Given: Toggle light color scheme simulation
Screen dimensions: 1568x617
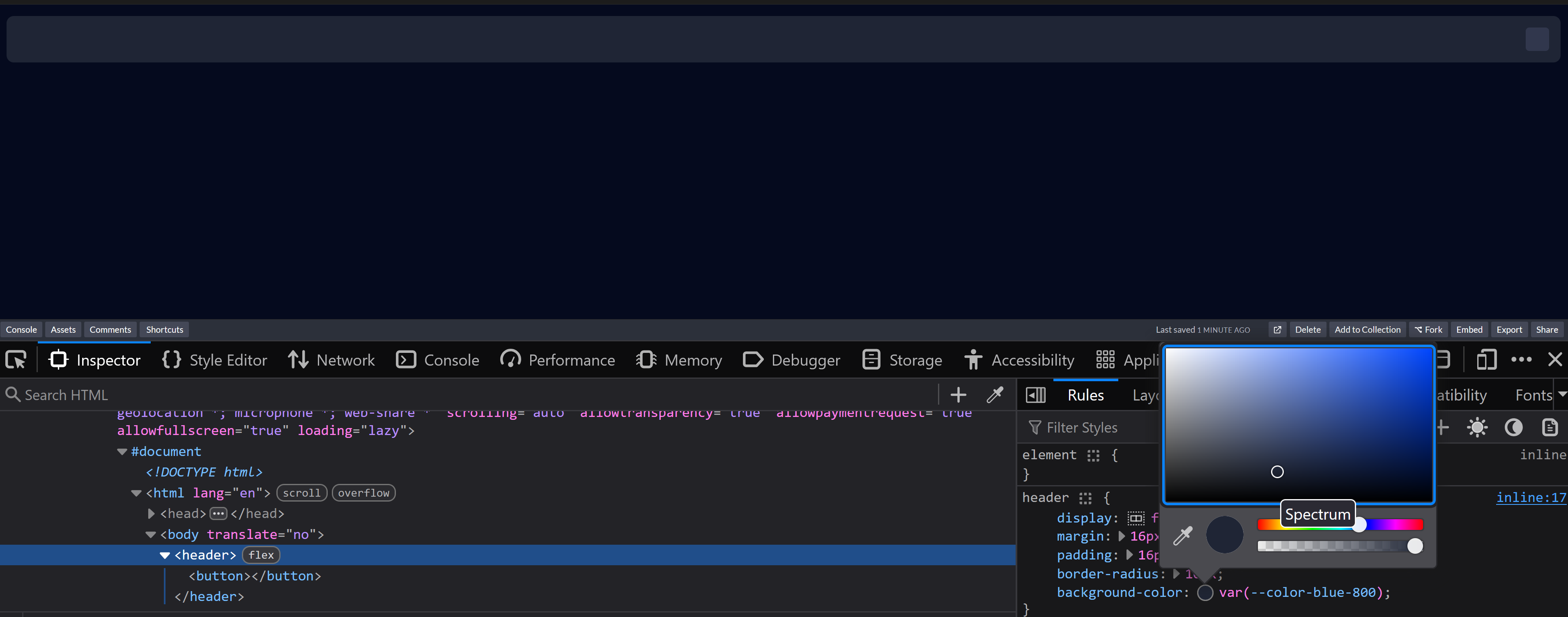Looking at the screenshot, I should click(1477, 428).
